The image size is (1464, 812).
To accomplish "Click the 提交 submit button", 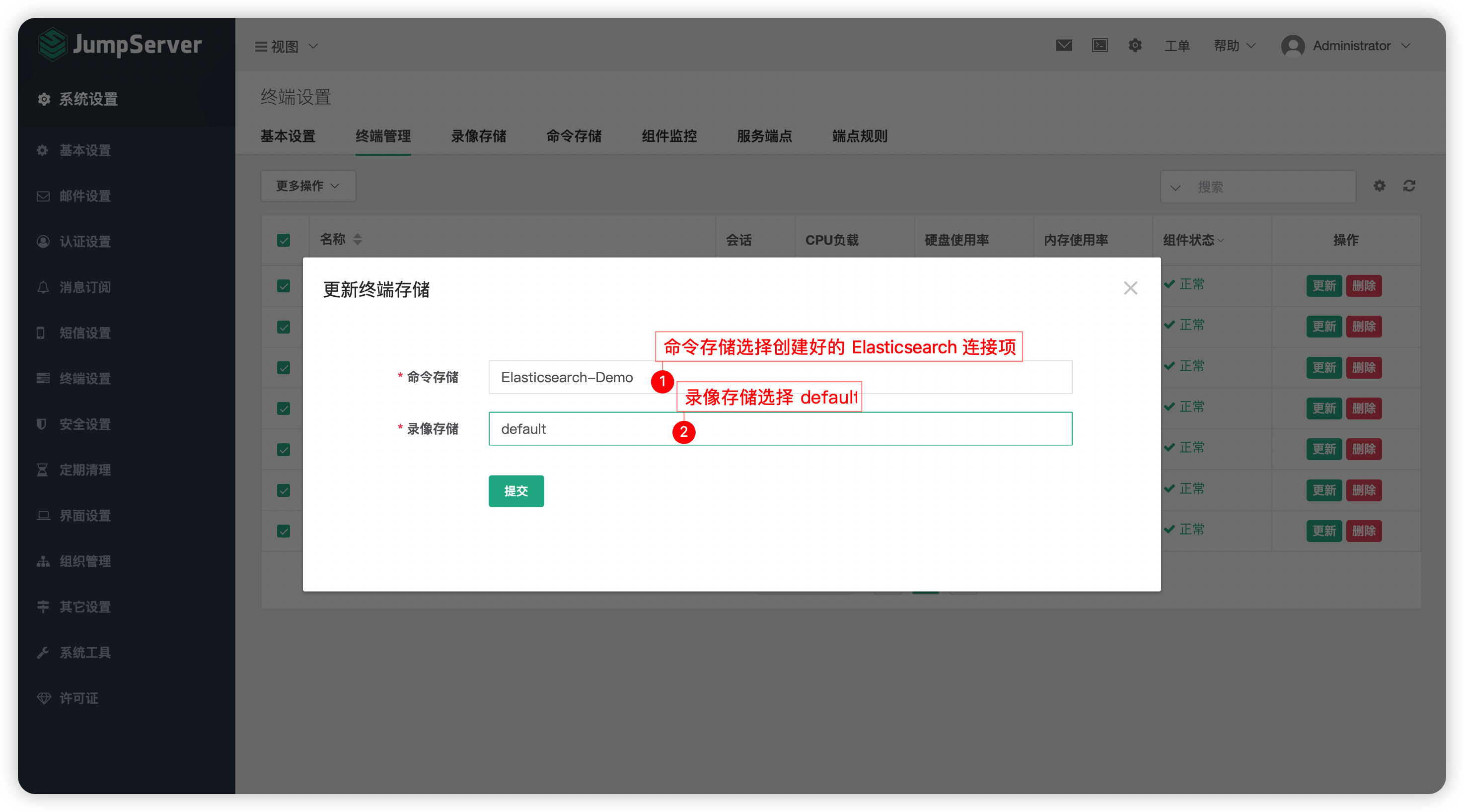I will (x=516, y=490).
